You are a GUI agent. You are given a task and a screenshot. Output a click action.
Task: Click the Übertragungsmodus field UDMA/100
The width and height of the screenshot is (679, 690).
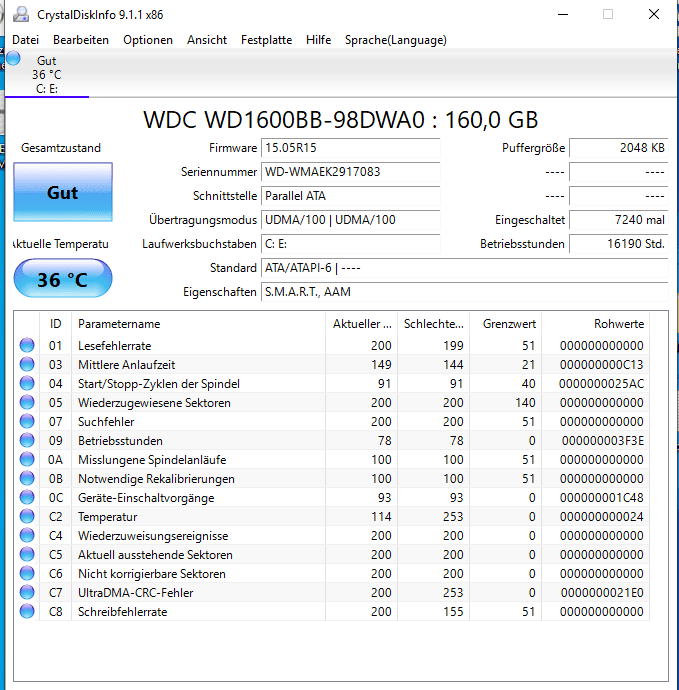click(351, 220)
